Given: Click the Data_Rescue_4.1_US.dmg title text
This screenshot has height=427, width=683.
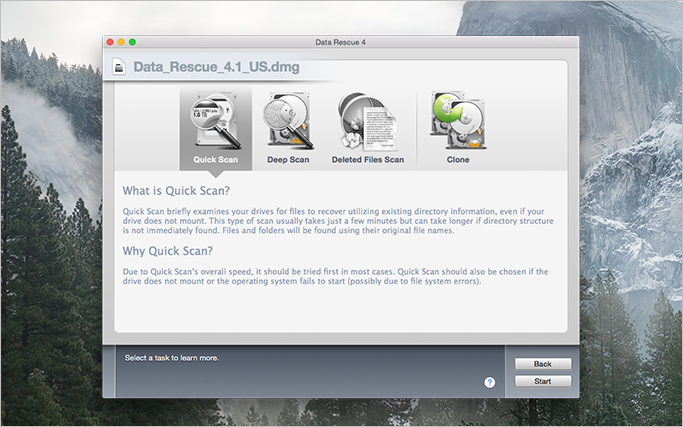Looking at the screenshot, I should click(216, 67).
